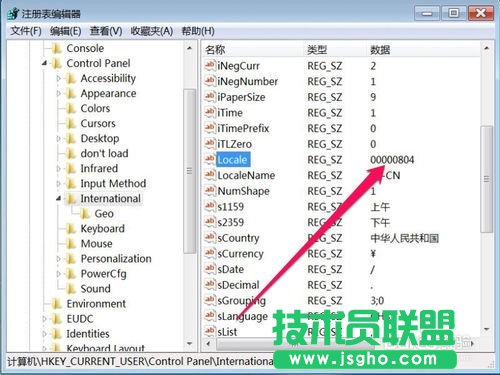Select the Cursors key

[98, 123]
